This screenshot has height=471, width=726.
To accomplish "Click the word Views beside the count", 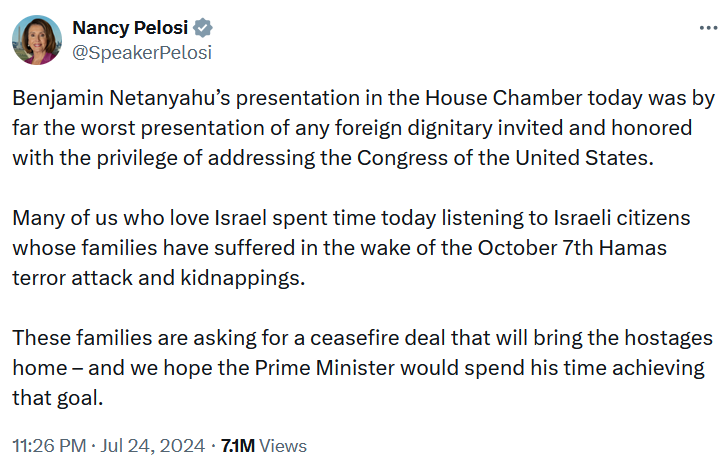I will 287,445.
